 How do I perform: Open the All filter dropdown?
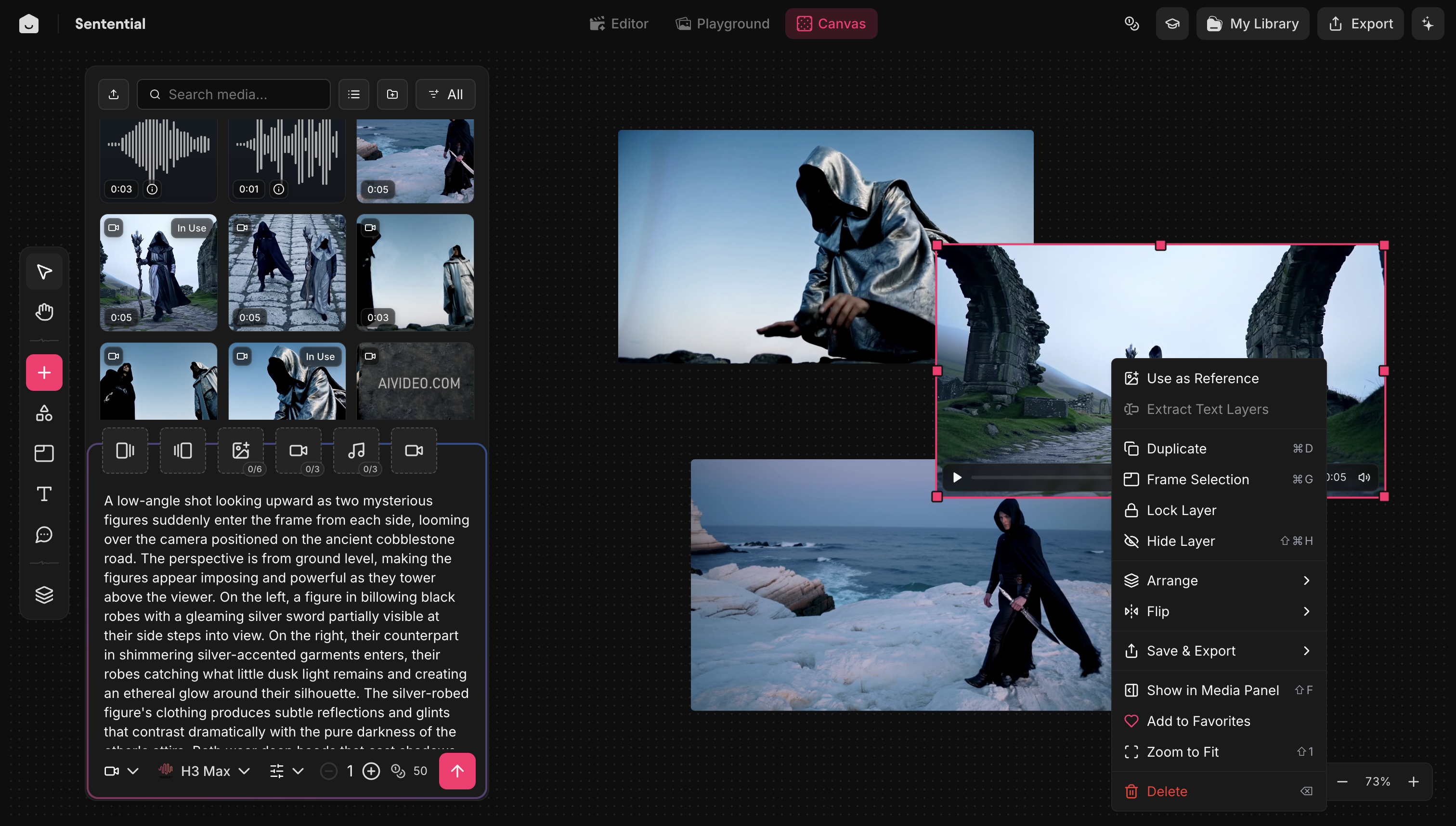point(445,94)
